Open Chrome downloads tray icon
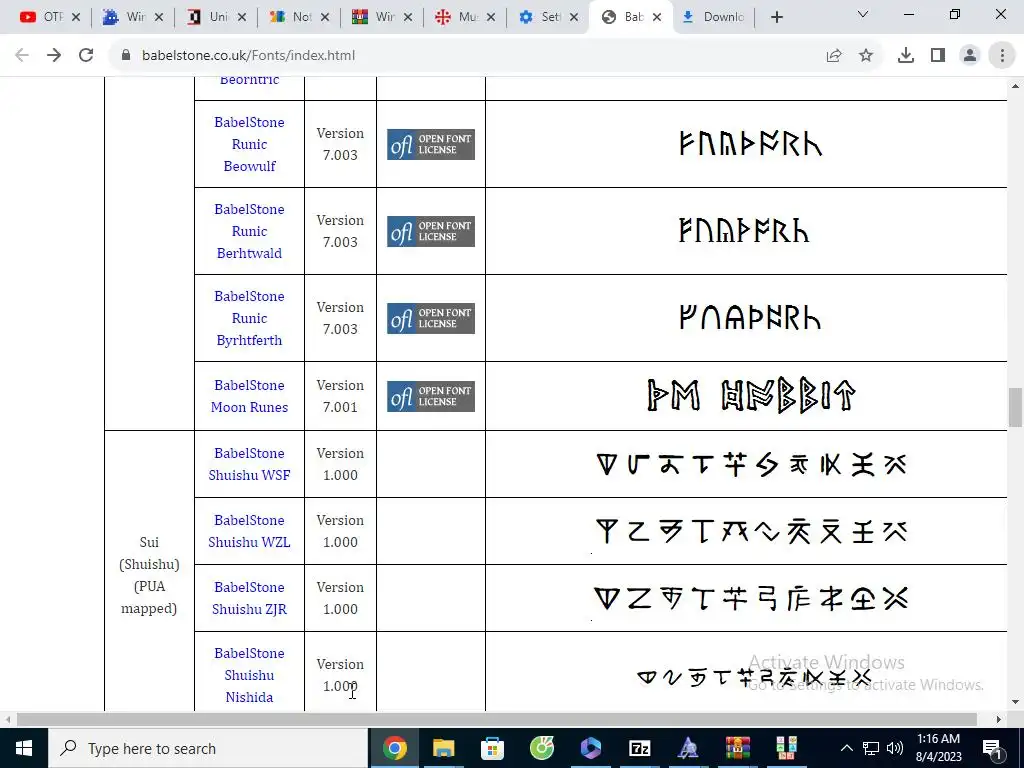Screen dimensions: 1024x768 click(x=906, y=56)
